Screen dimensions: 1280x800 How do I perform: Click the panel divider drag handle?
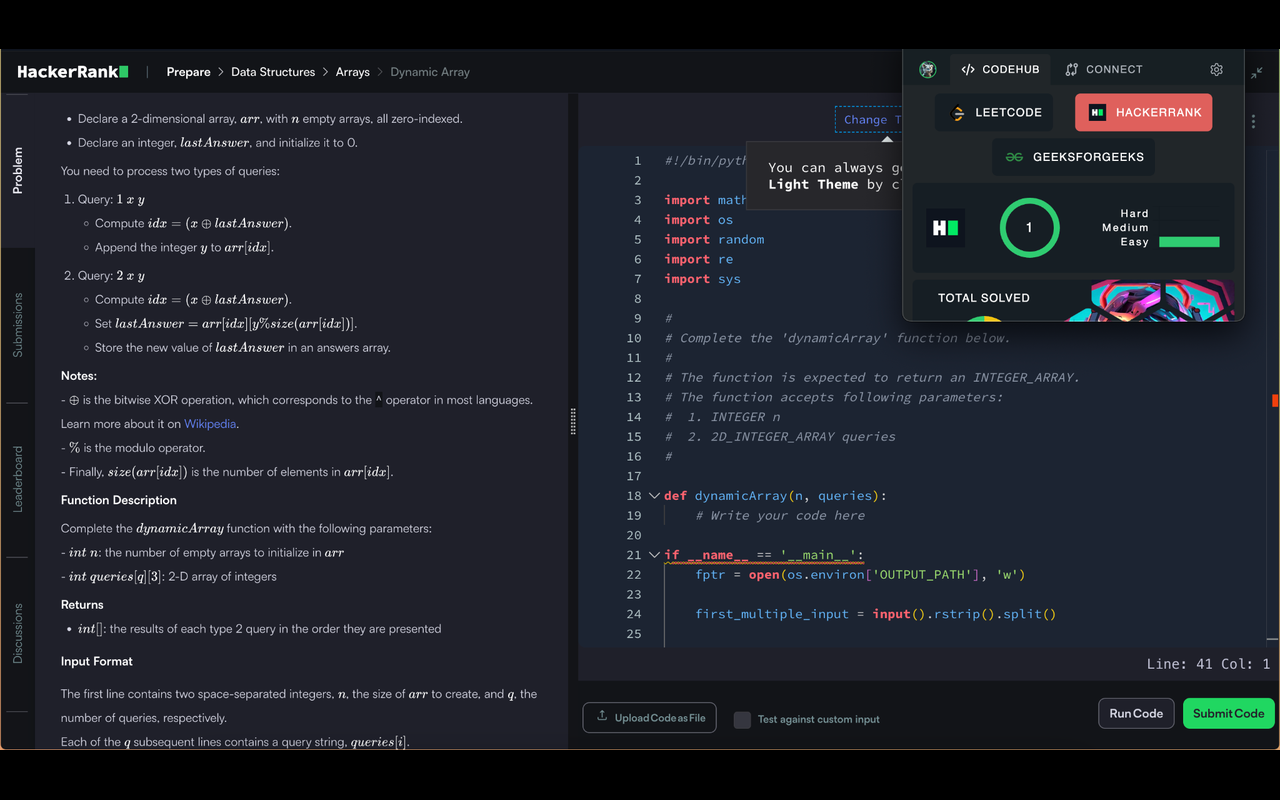573,421
